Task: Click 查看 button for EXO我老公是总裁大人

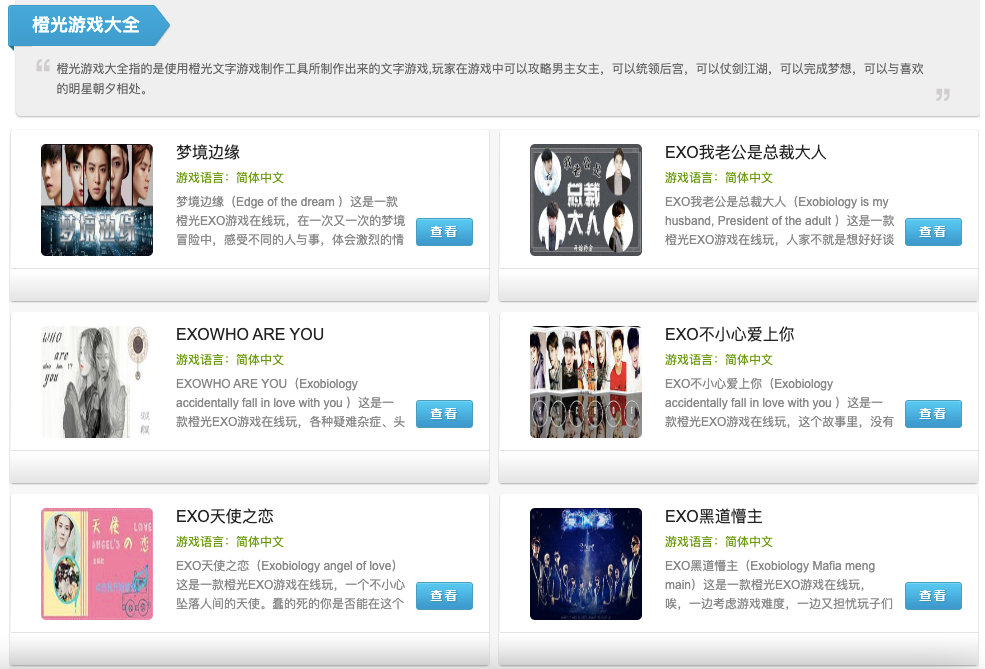Action: coord(933,232)
